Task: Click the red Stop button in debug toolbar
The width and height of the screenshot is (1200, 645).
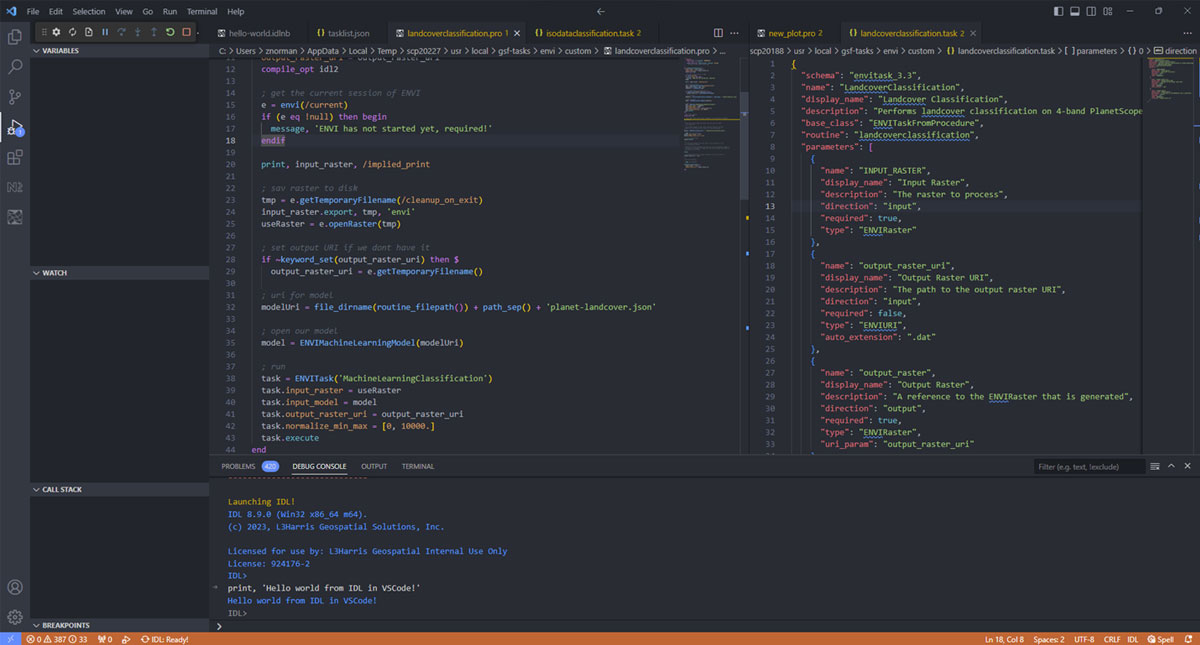Action: point(186,33)
